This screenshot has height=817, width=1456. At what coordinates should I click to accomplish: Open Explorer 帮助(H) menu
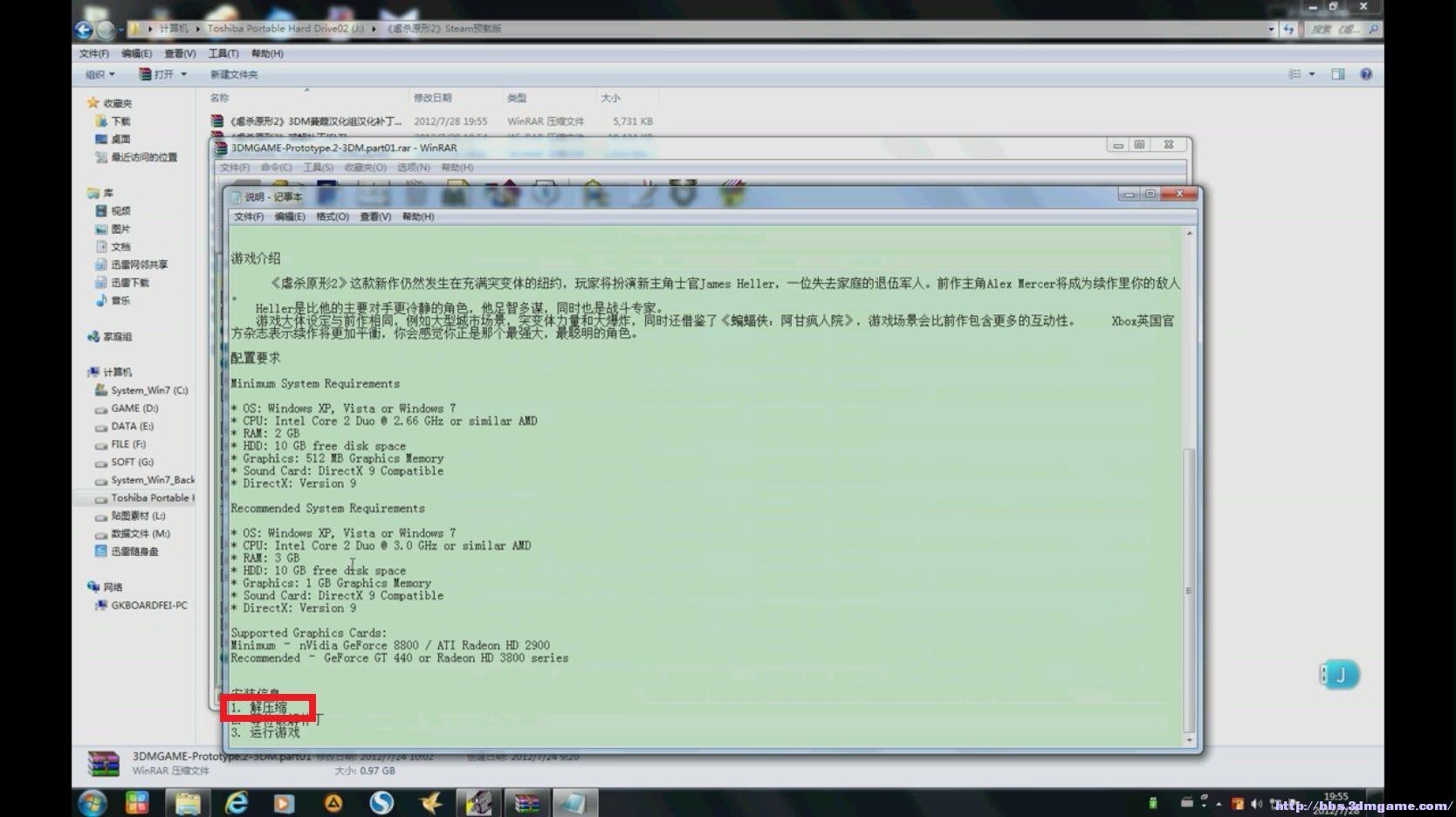click(267, 53)
